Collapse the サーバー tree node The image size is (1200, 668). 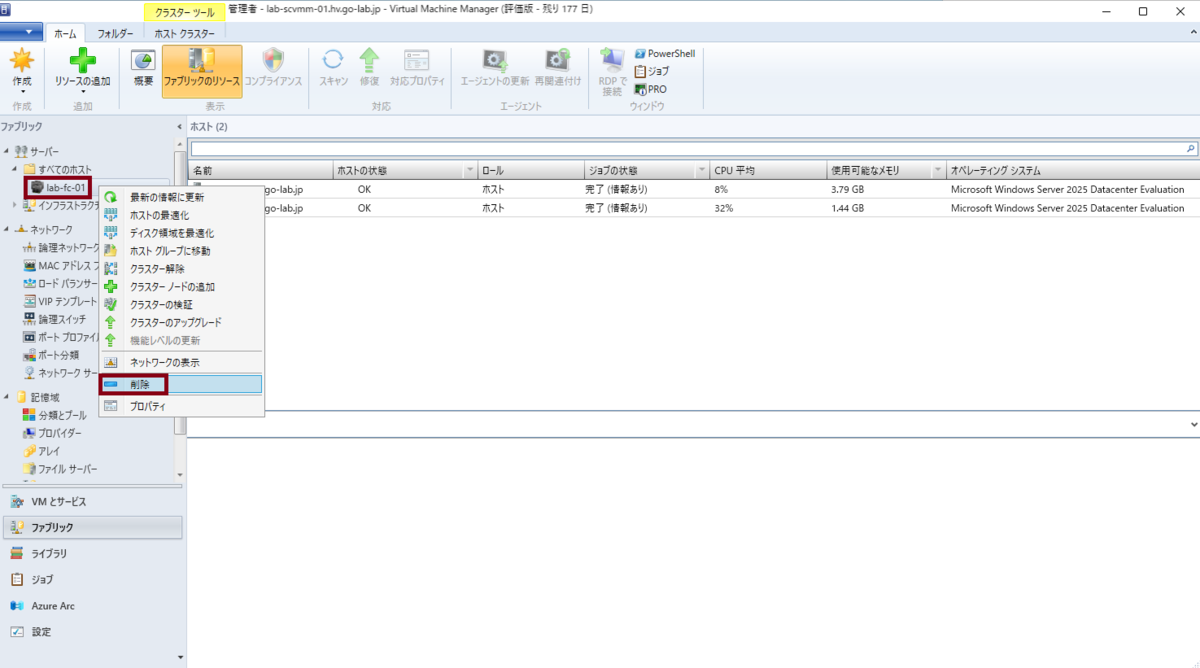[x=7, y=150]
